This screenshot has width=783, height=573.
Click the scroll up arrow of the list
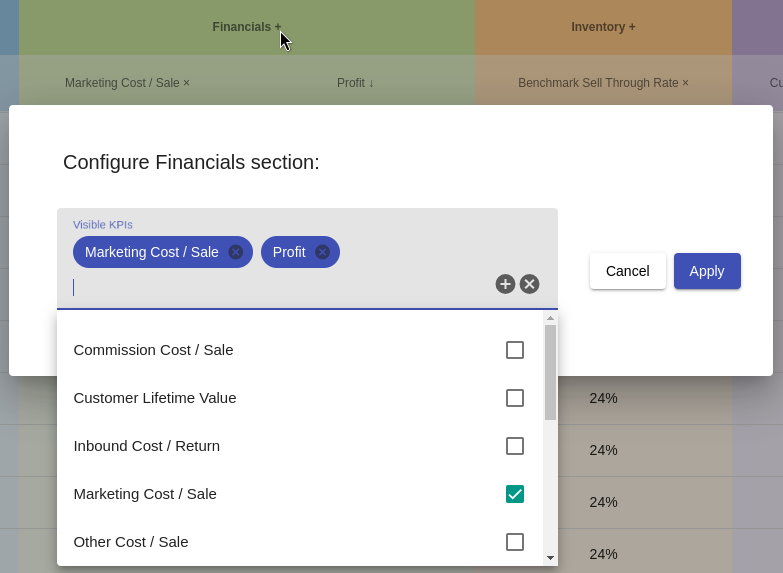pyautogui.click(x=550, y=318)
